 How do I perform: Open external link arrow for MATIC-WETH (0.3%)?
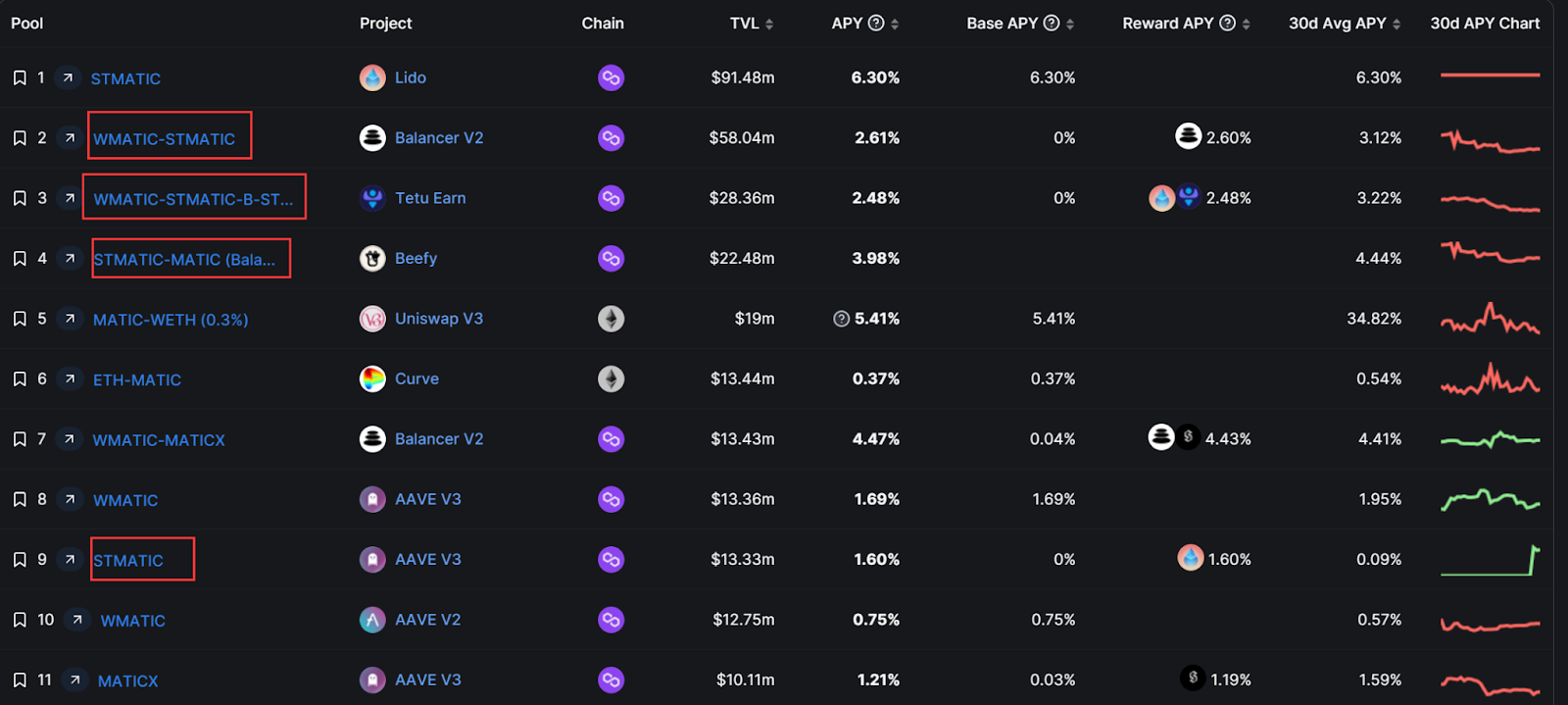(69, 319)
